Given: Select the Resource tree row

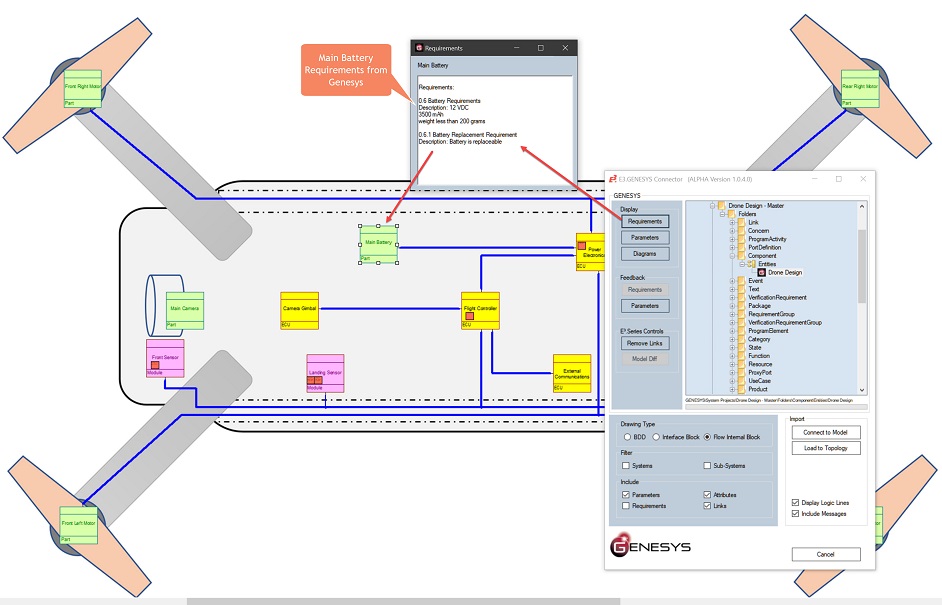Looking at the screenshot, I should pos(760,364).
